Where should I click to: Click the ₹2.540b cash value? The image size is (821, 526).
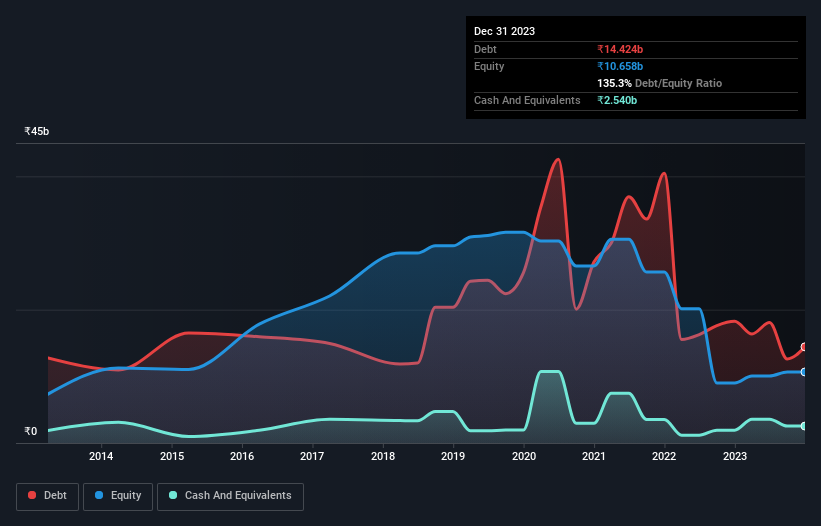pyautogui.click(x=617, y=100)
